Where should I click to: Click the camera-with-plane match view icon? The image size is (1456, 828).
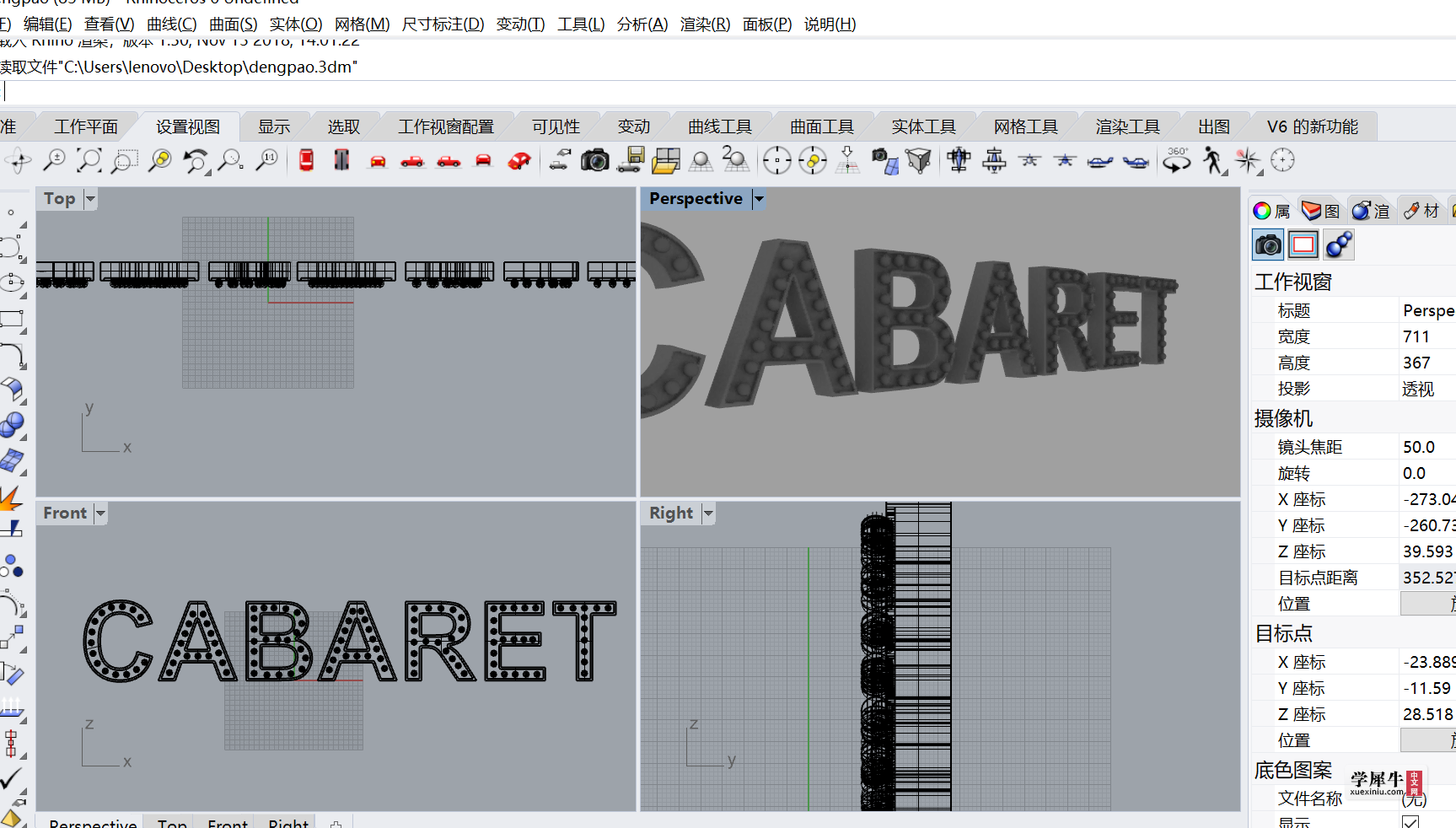[884, 160]
